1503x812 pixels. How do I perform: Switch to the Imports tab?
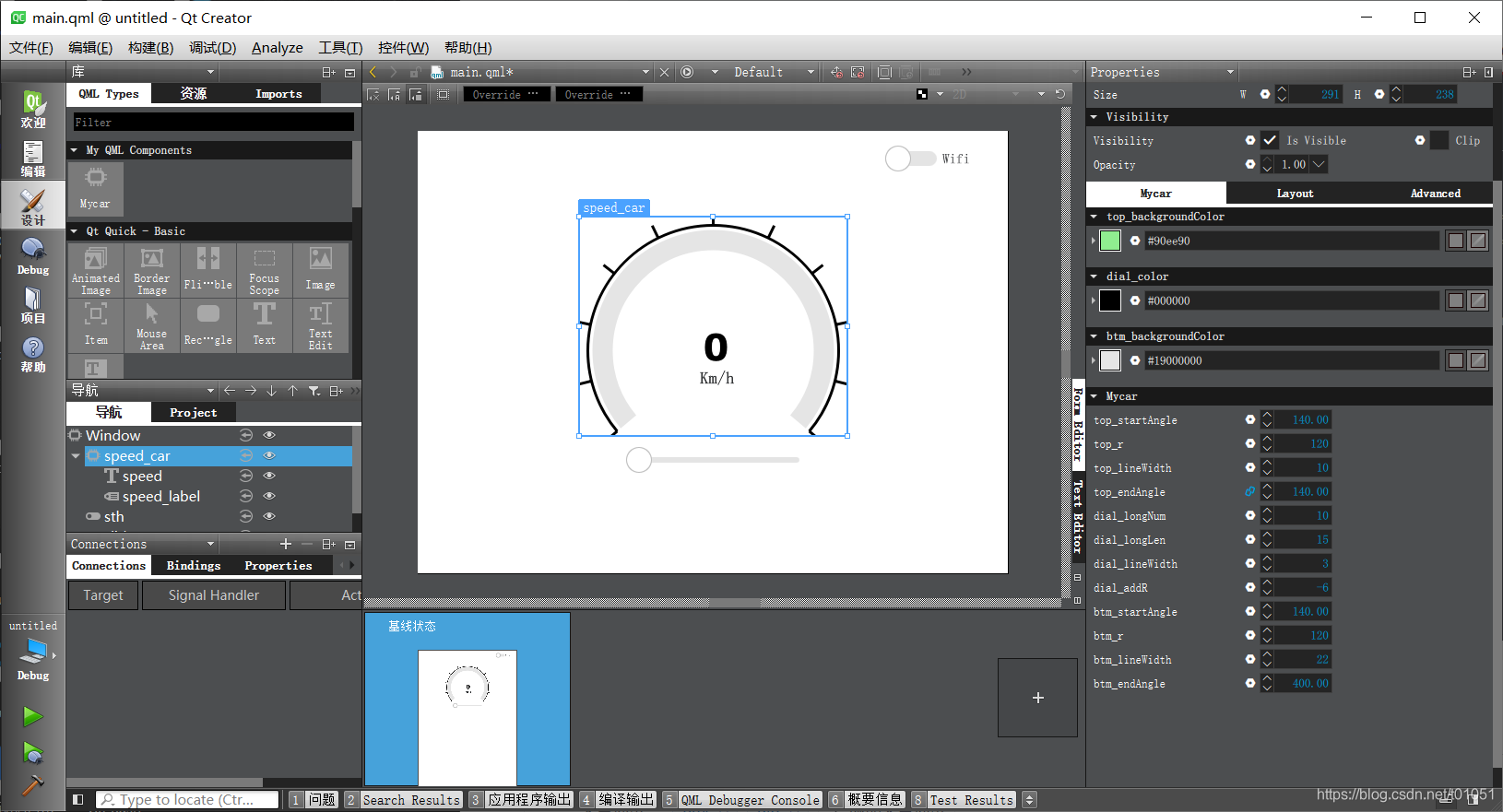coord(278,93)
